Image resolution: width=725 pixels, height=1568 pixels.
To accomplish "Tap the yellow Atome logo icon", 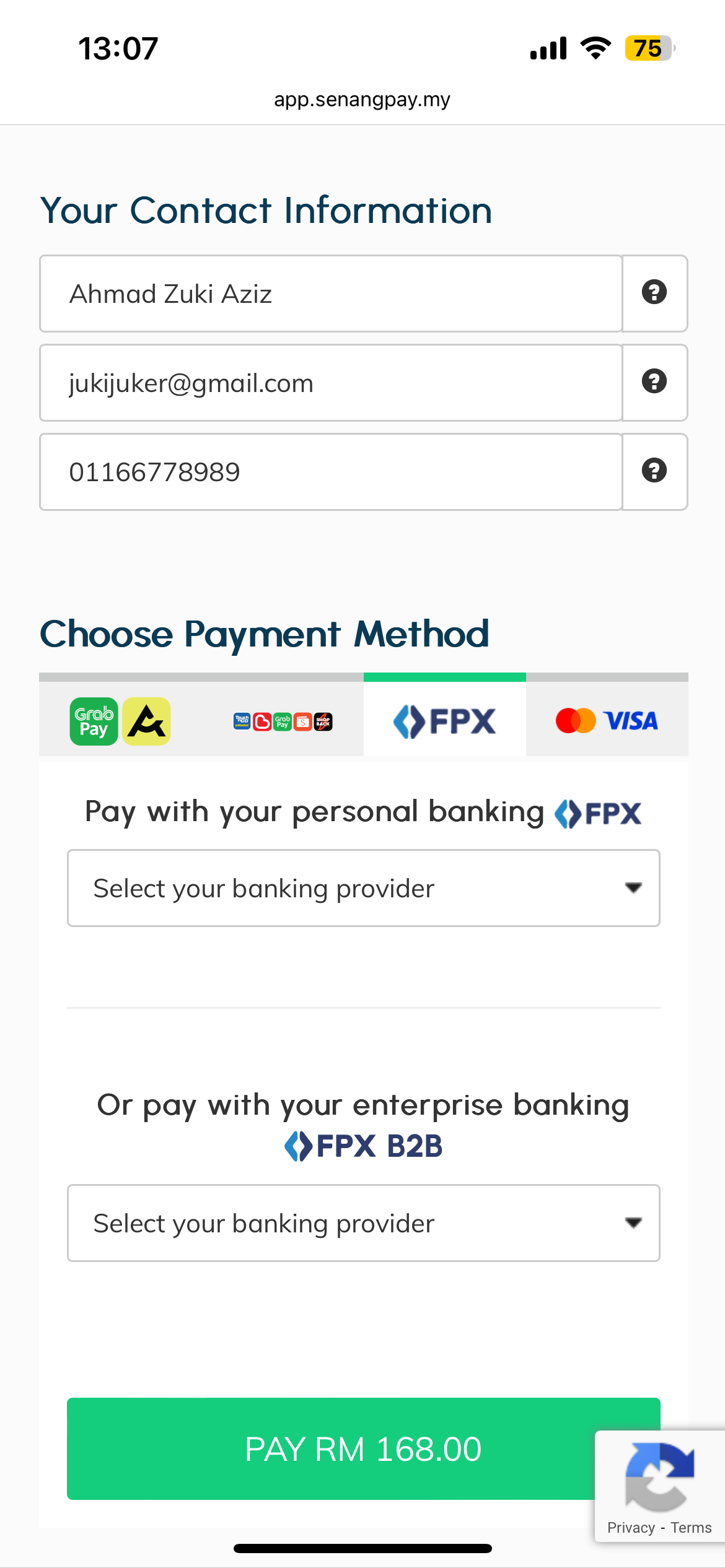I will 146,721.
